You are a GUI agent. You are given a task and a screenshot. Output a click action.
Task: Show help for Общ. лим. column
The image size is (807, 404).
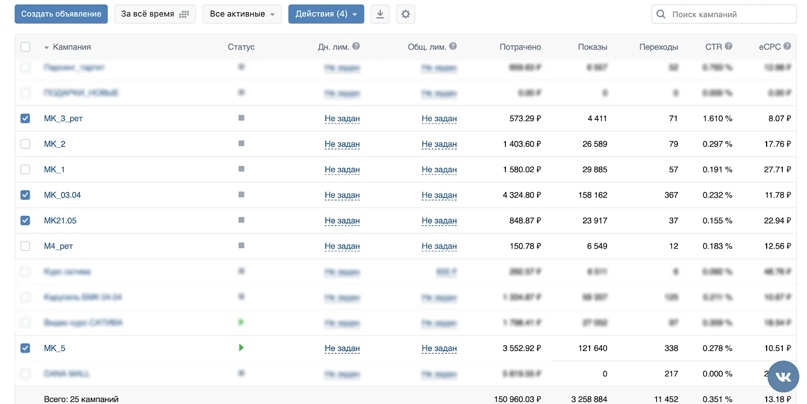[453, 46]
